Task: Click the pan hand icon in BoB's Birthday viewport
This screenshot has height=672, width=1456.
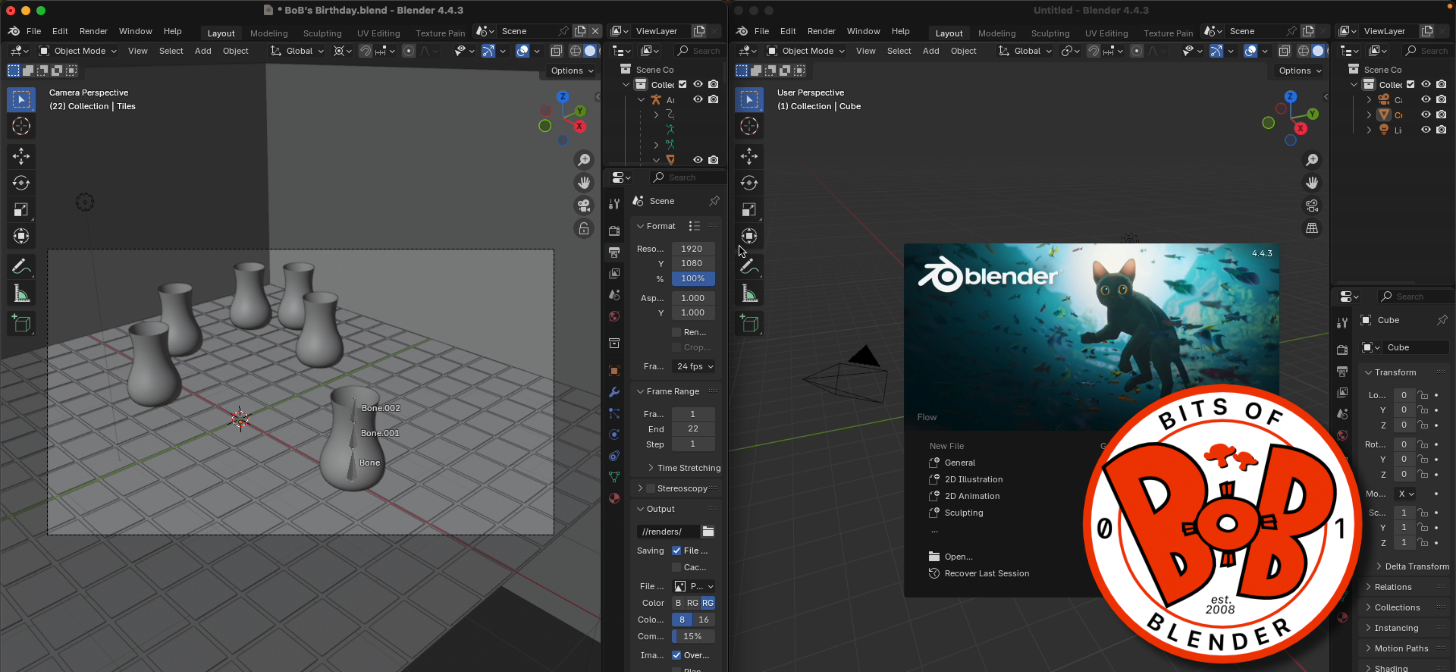Action: [x=584, y=183]
